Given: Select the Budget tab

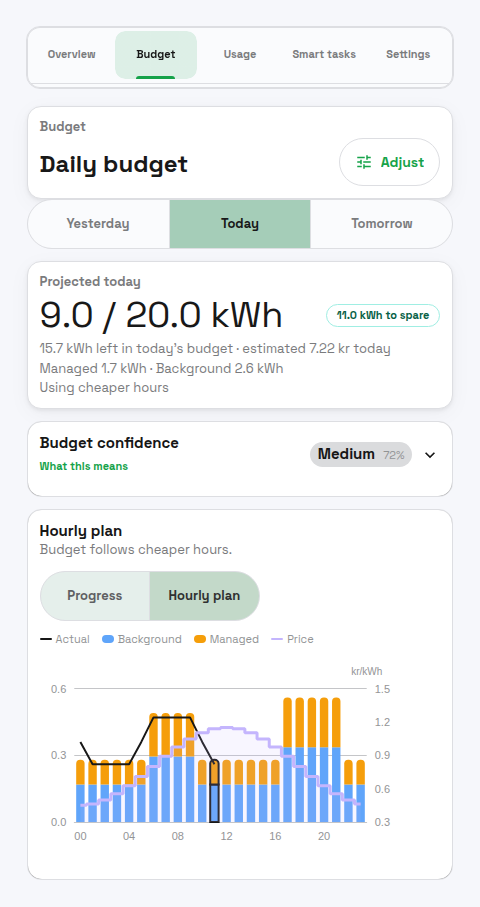Looking at the screenshot, I should tap(156, 54).
